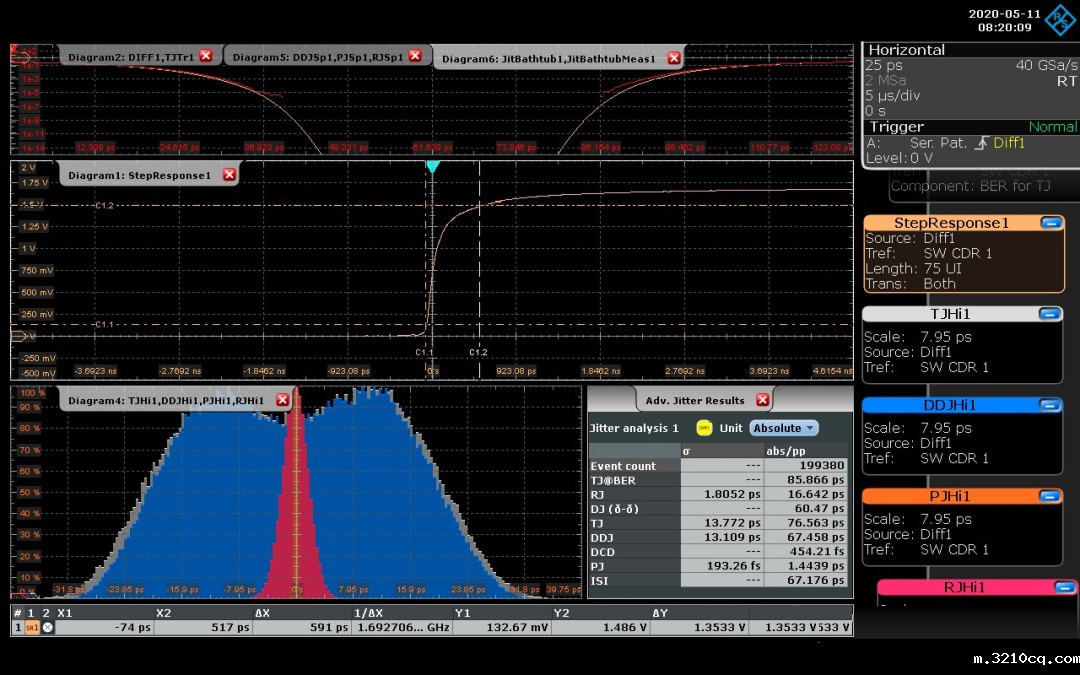
Task: Minimize the PJHi1 signal box
Action: pos(1050,496)
